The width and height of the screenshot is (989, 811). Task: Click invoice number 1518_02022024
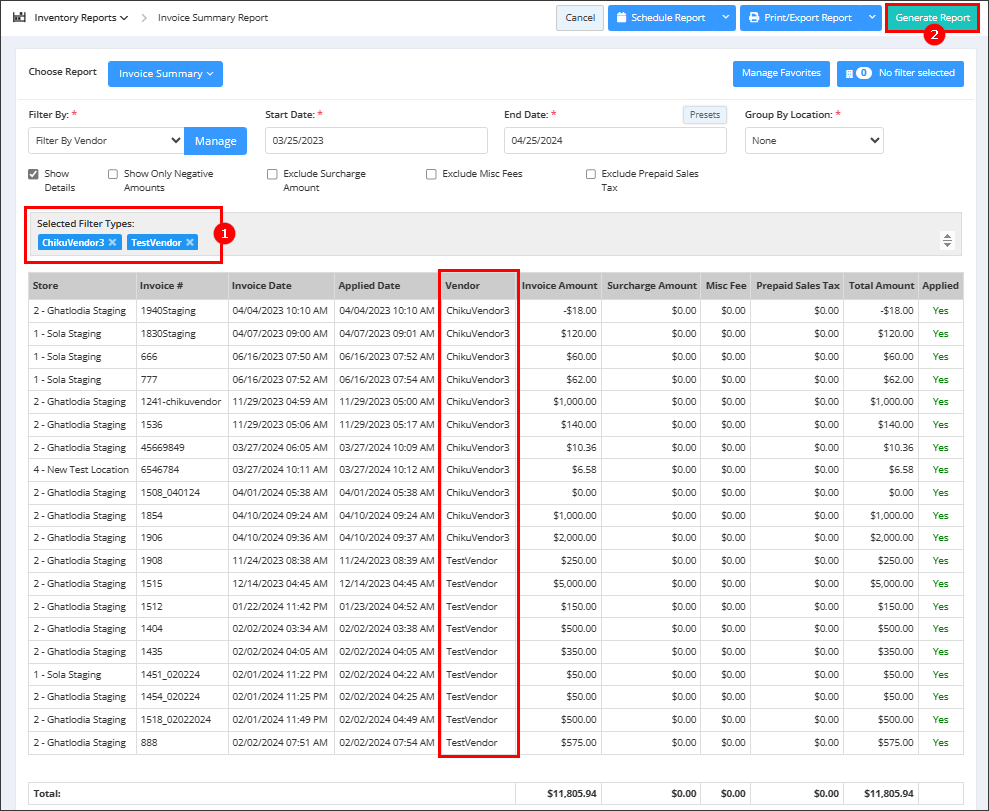[x=176, y=720]
